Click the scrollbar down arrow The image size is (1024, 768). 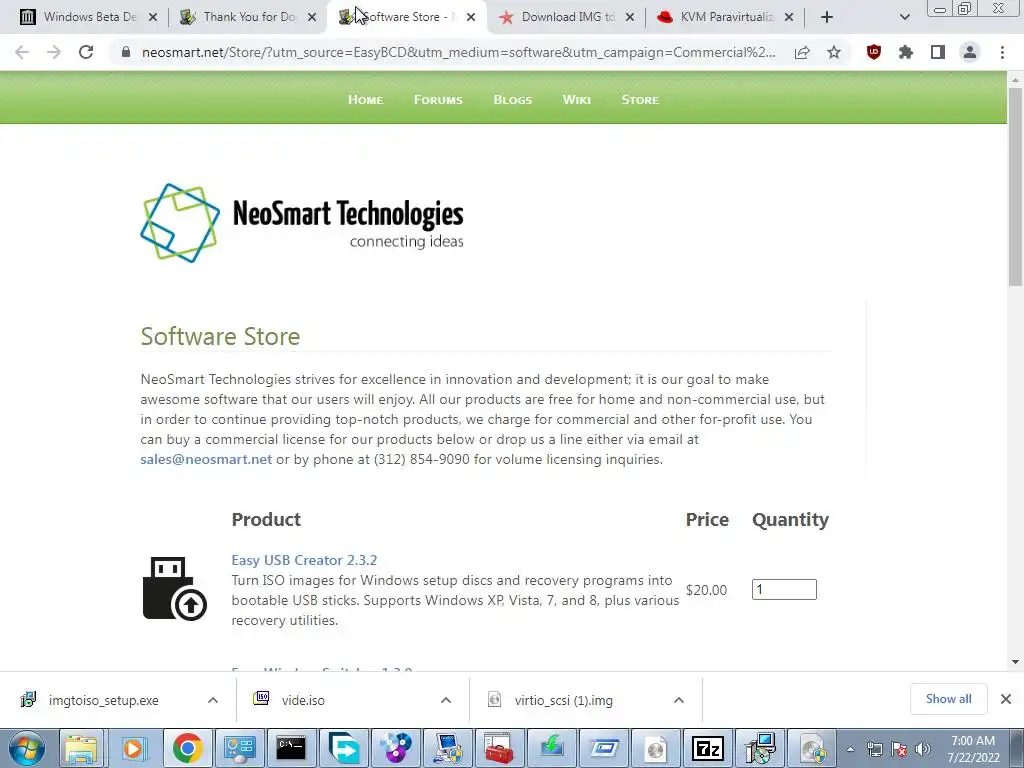[x=1015, y=662]
